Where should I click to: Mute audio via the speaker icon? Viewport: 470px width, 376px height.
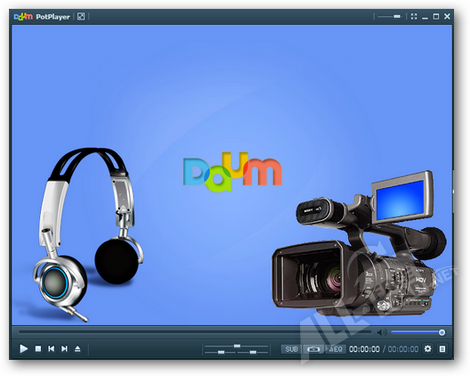tap(382, 332)
